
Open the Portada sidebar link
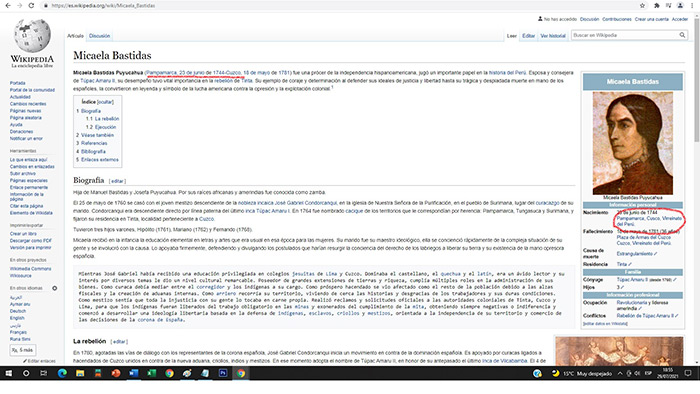click(x=18, y=83)
